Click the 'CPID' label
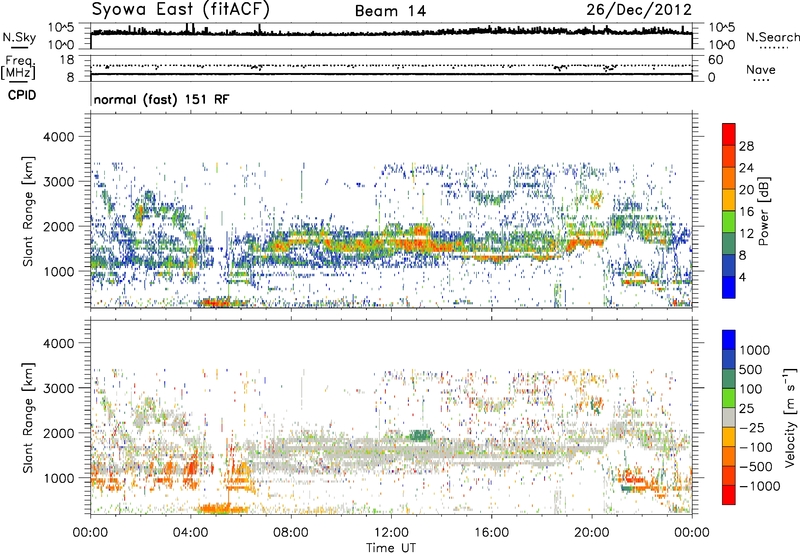Screen dimensions: 800x554 pos(22,95)
